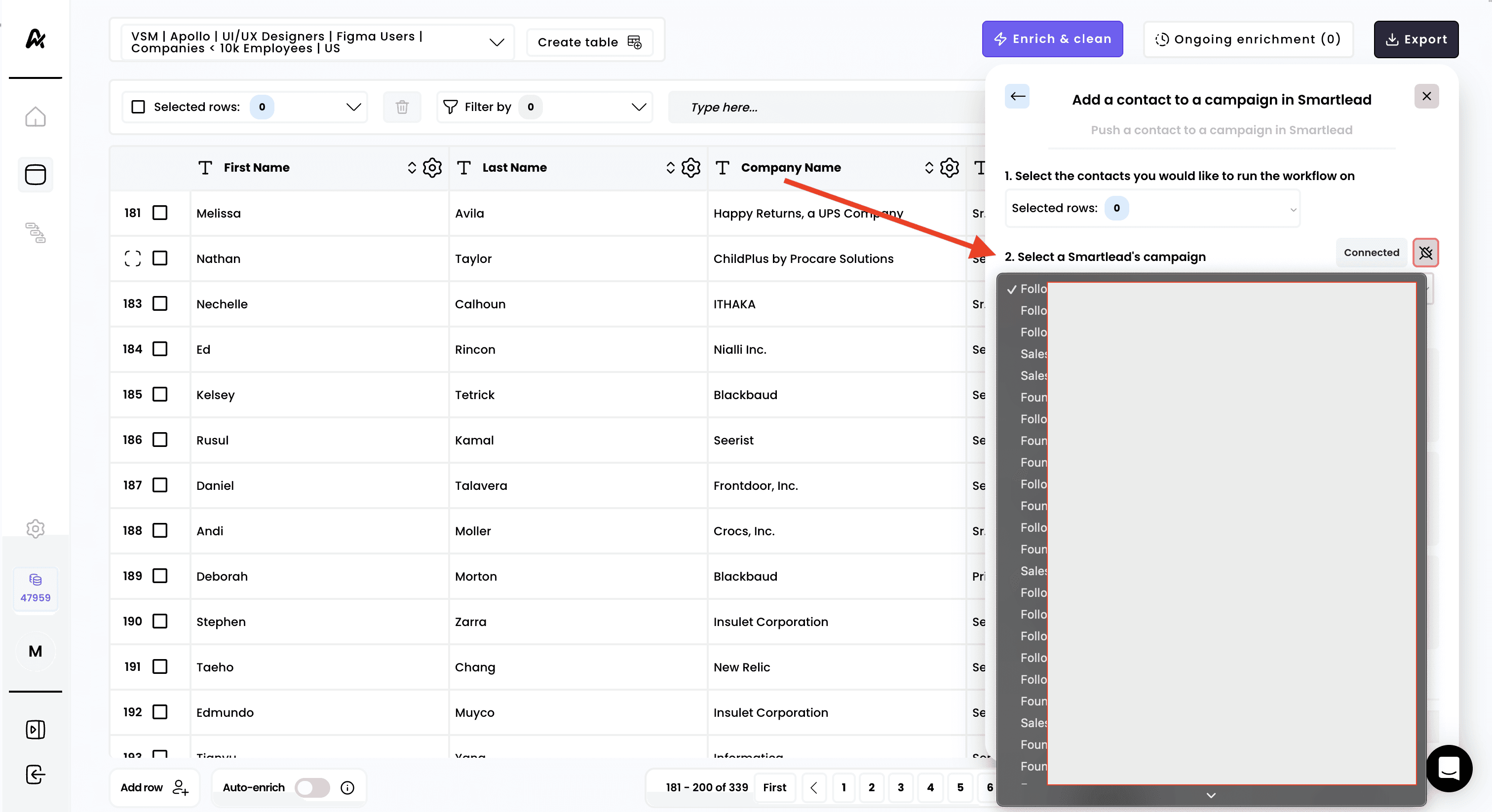
Task: Tick the checkbox for row 185 Kelsey
Action: tap(160, 395)
